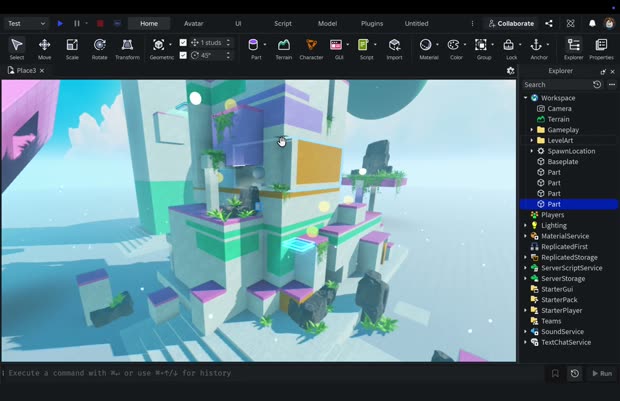Screen dimensions: 620x401
Task: Open the notifications bell
Action: [592, 23]
